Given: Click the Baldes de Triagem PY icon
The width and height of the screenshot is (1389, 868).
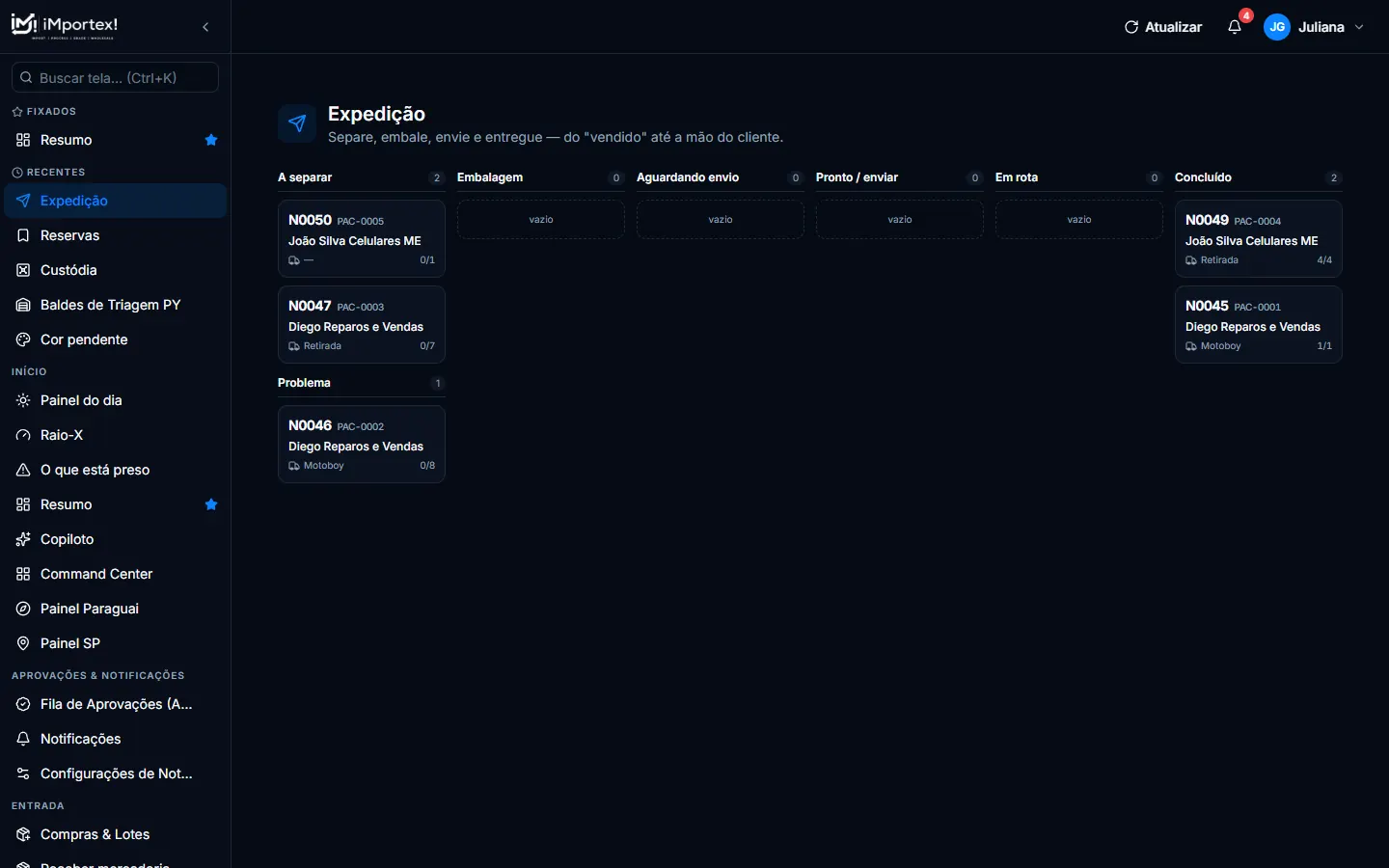Looking at the screenshot, I should 23,305.
